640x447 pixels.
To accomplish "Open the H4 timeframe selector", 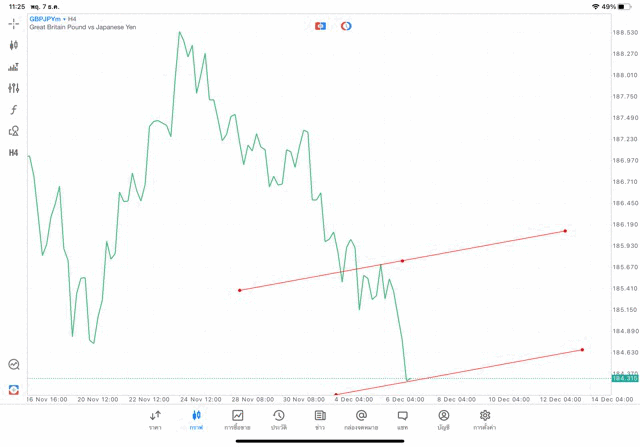I will pos(14,153).
